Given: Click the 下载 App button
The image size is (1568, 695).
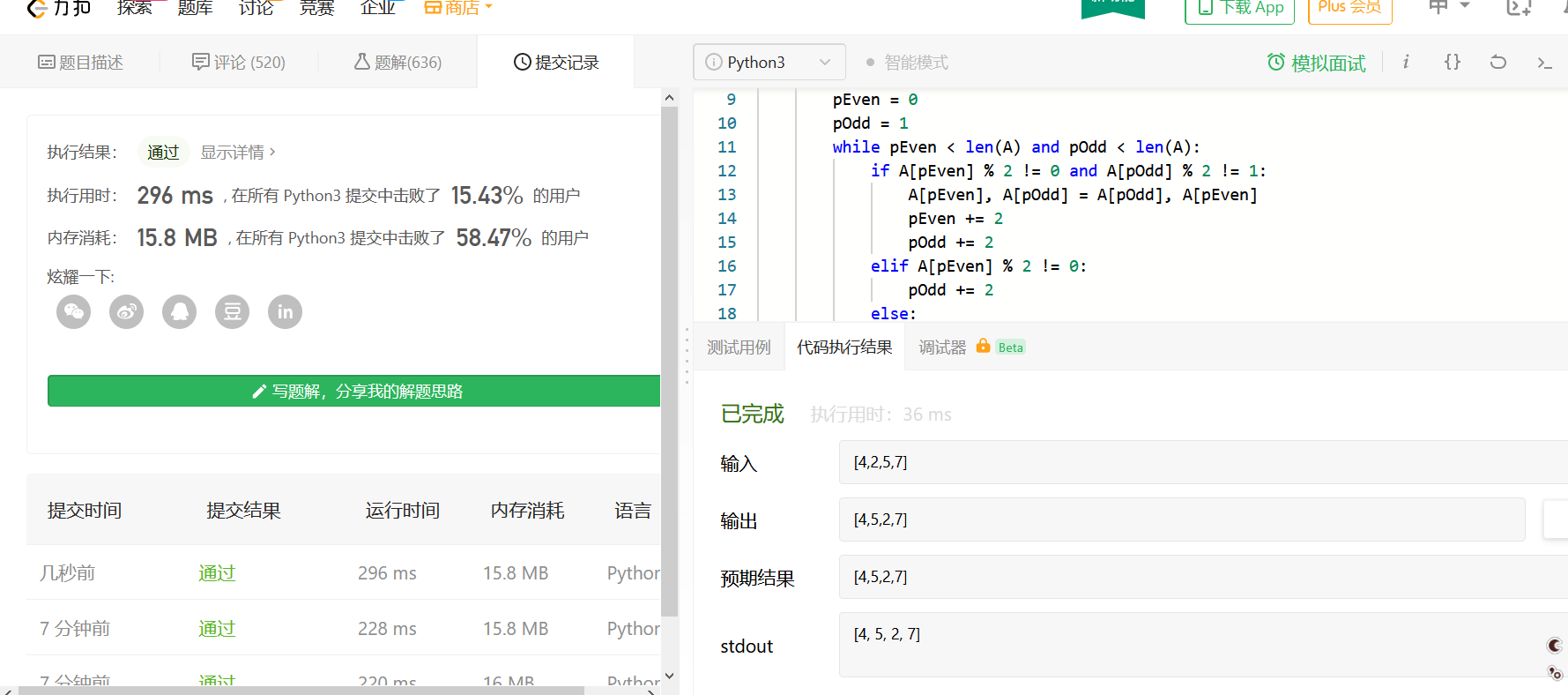Looking at the screenshot, I should [1239, 9].
